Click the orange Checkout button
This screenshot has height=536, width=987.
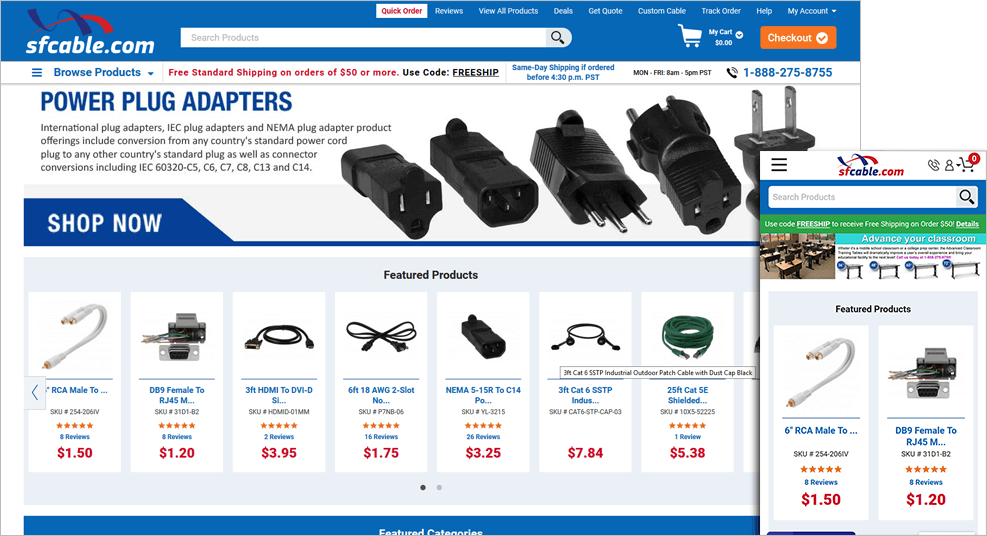[798, 38]
